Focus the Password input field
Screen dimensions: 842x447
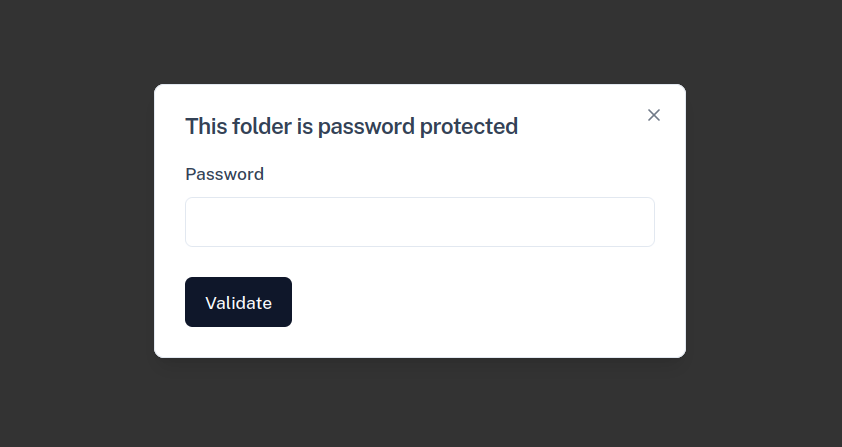(419, 222)
